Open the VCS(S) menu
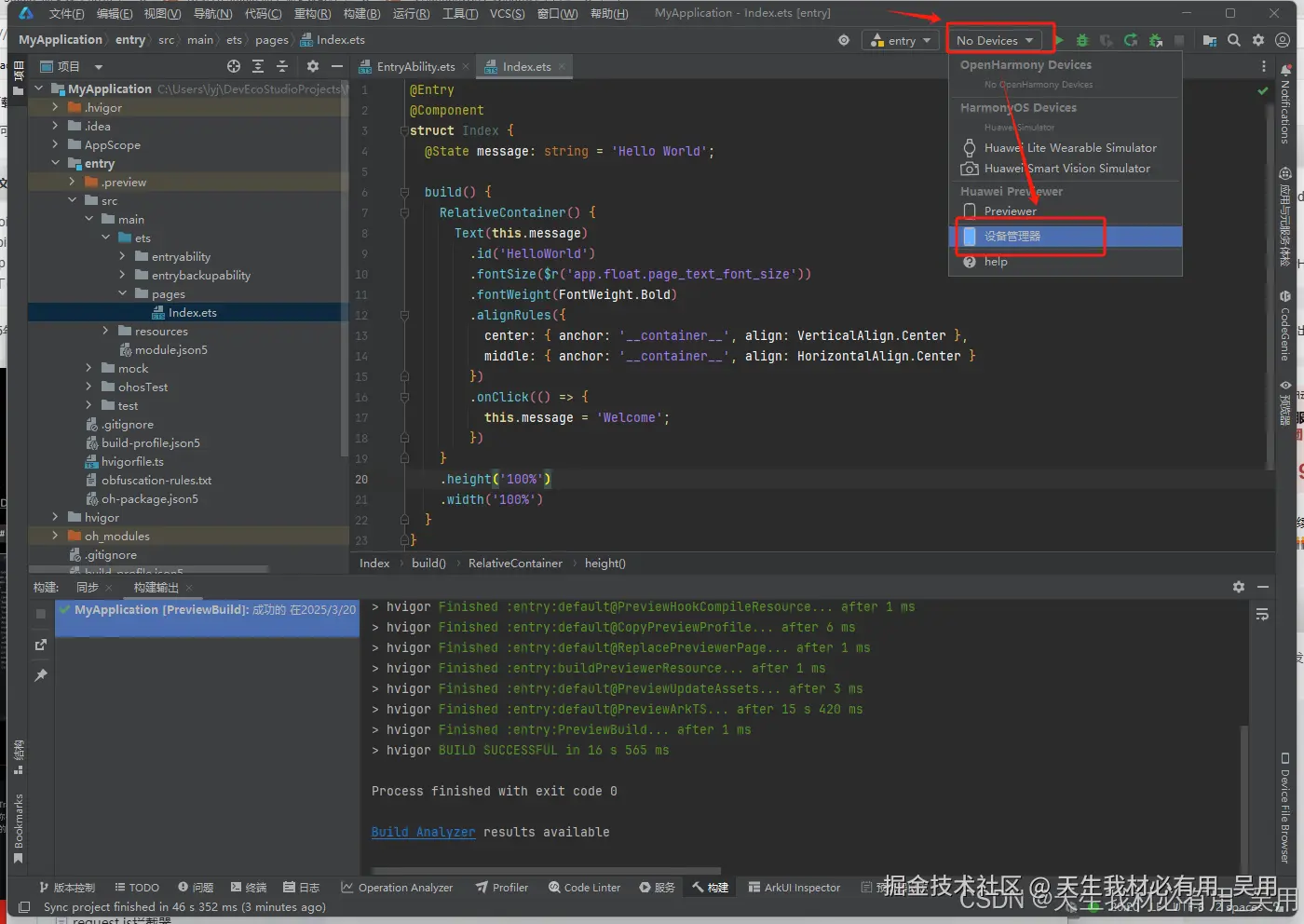Viewport: 1304px width, 924px height. pyautogui.click(x=507, y=13)
